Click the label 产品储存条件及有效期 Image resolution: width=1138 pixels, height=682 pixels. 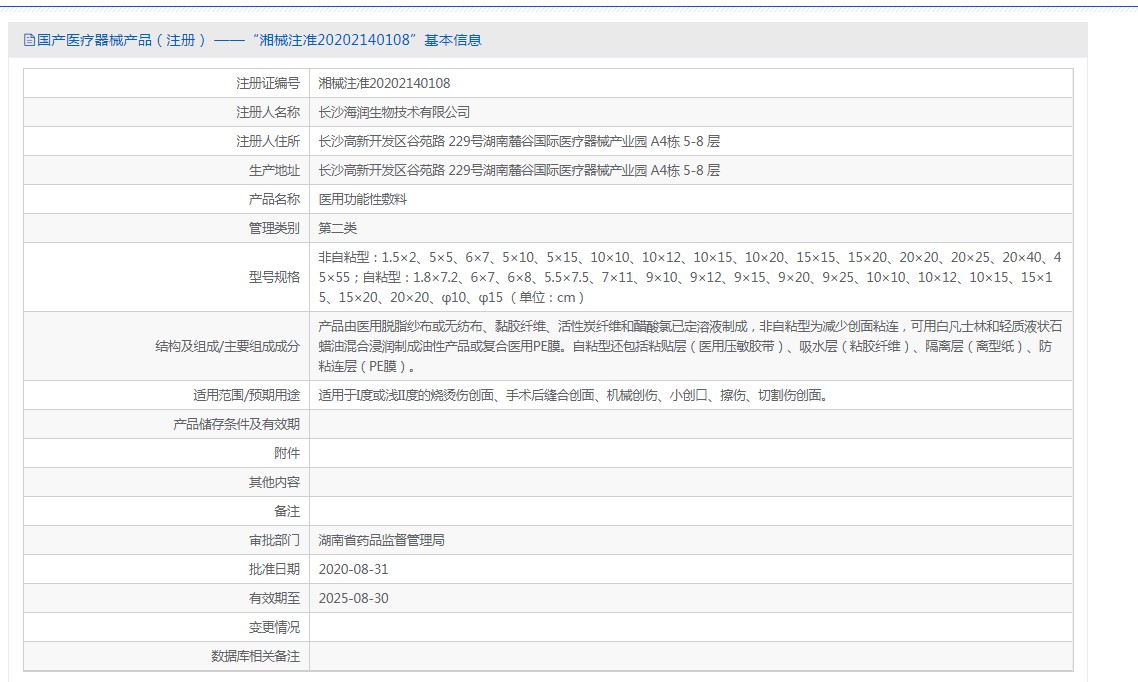tap(237, 424)
